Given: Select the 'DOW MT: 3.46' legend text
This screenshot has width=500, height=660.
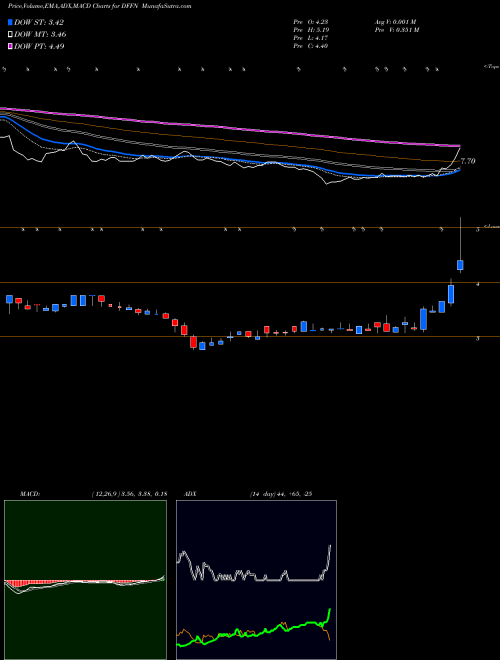Looking at the screenshot, I should [40, 35].
